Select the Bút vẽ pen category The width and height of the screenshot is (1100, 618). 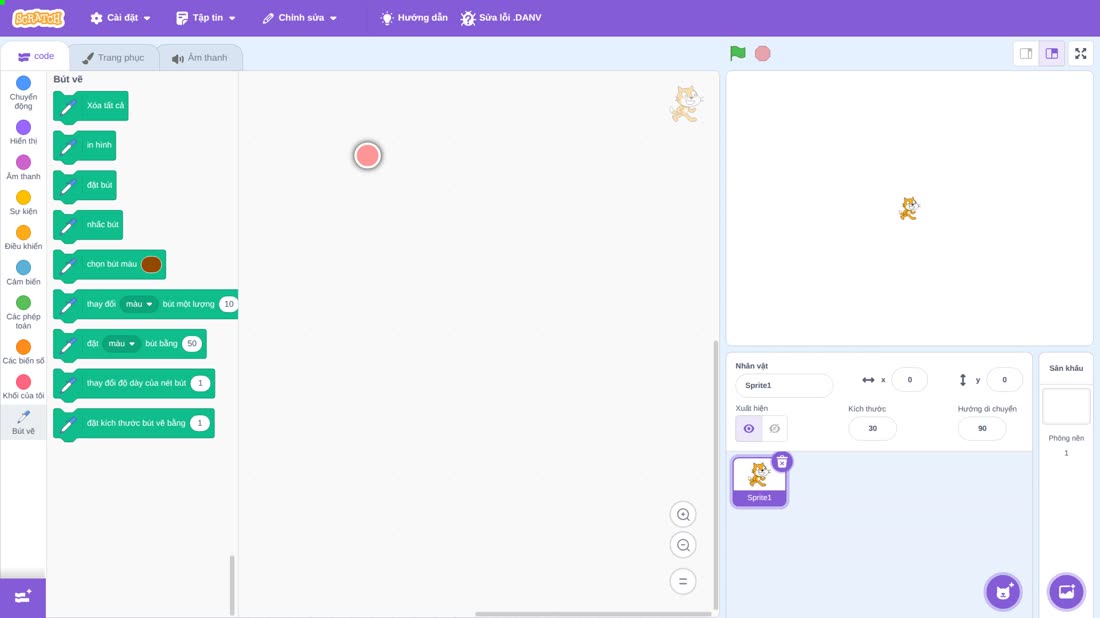point(23,422)
